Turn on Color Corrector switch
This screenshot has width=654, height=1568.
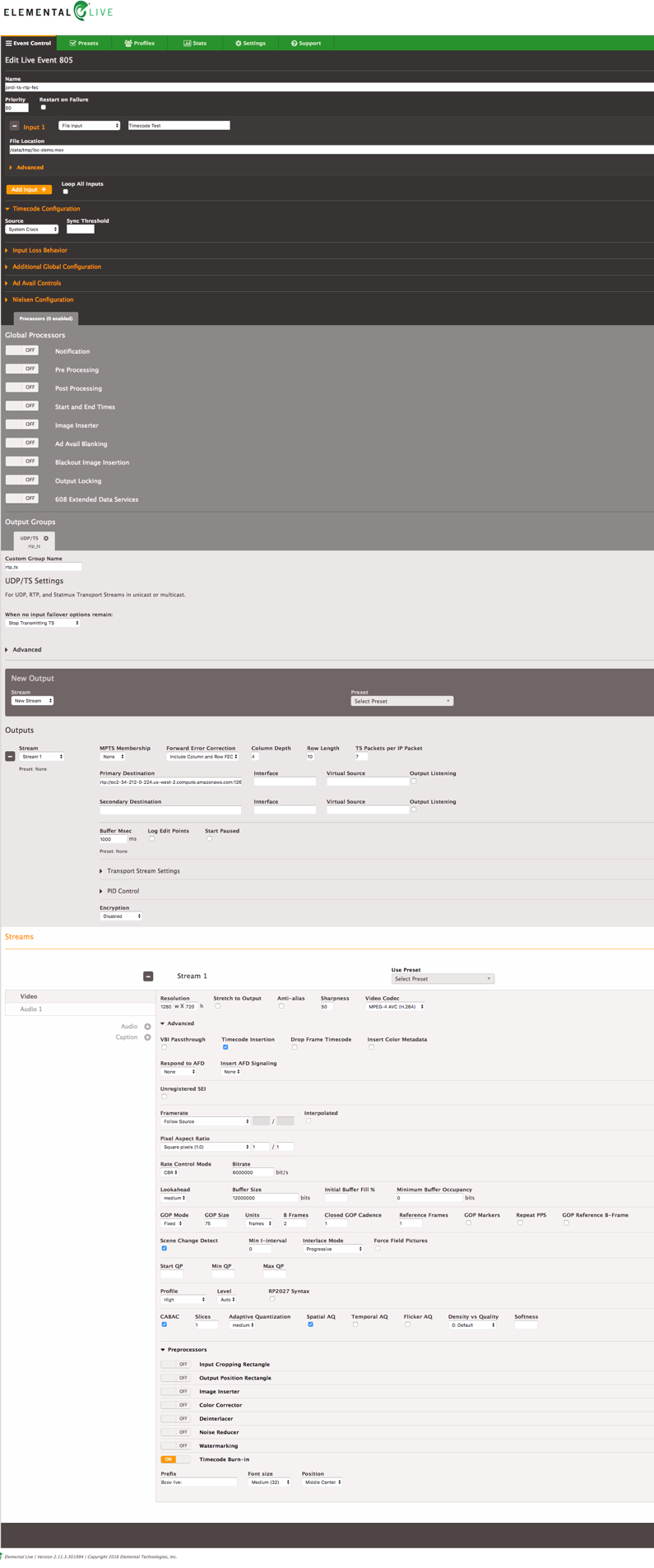[175, 1404]
